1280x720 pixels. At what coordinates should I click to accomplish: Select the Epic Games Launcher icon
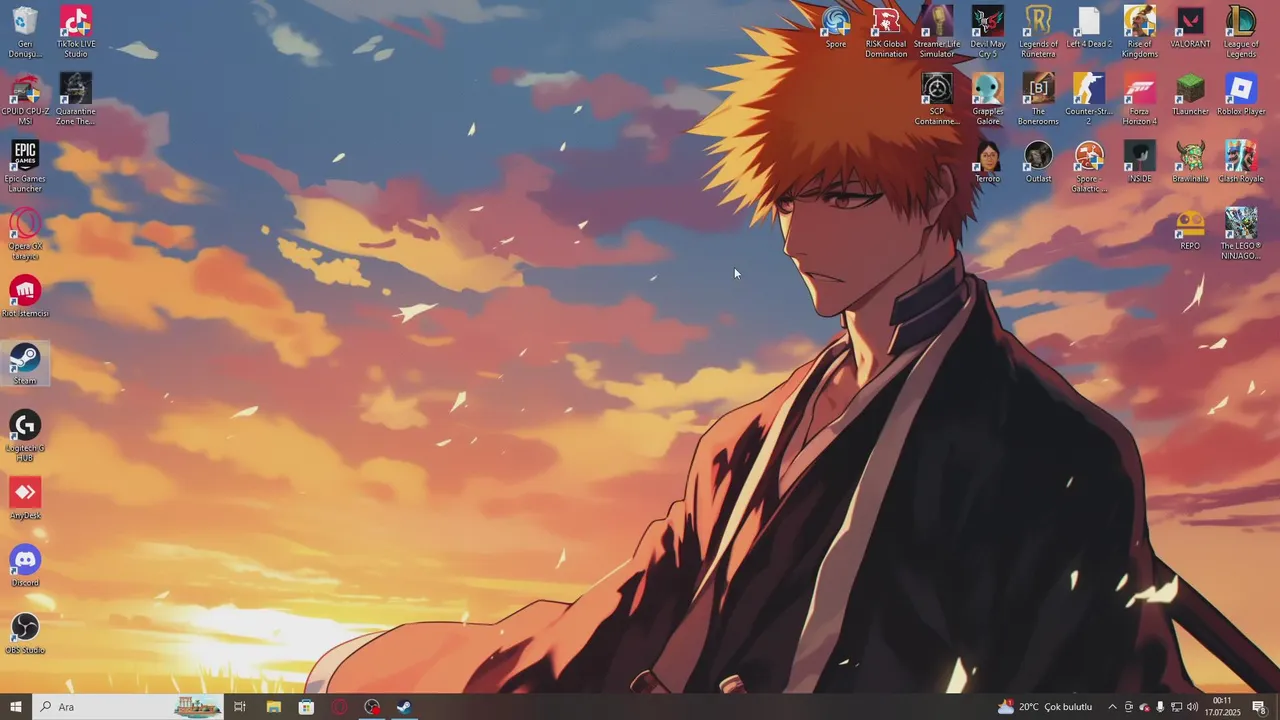point(25,166)
